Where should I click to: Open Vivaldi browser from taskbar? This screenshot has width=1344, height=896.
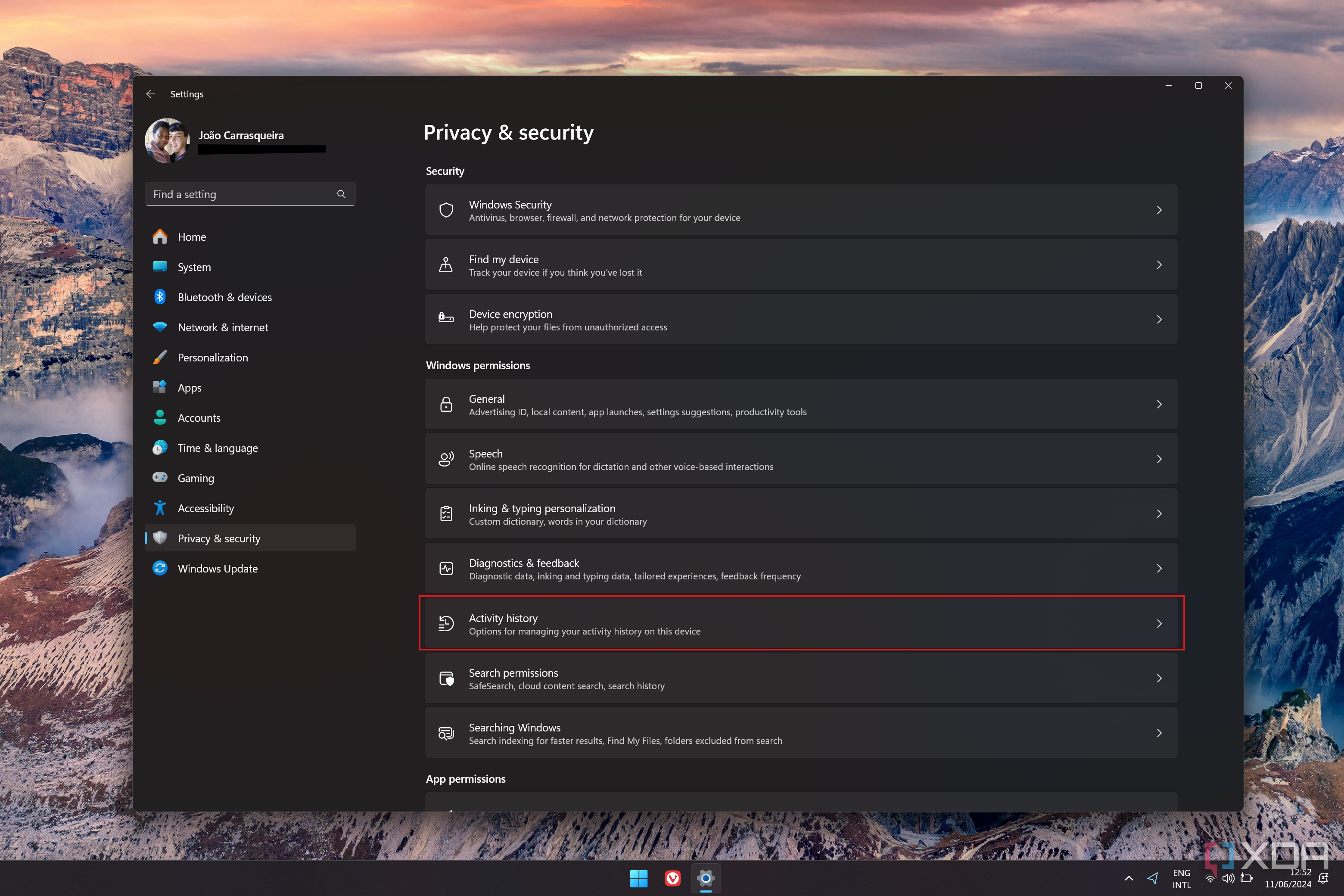672,878
